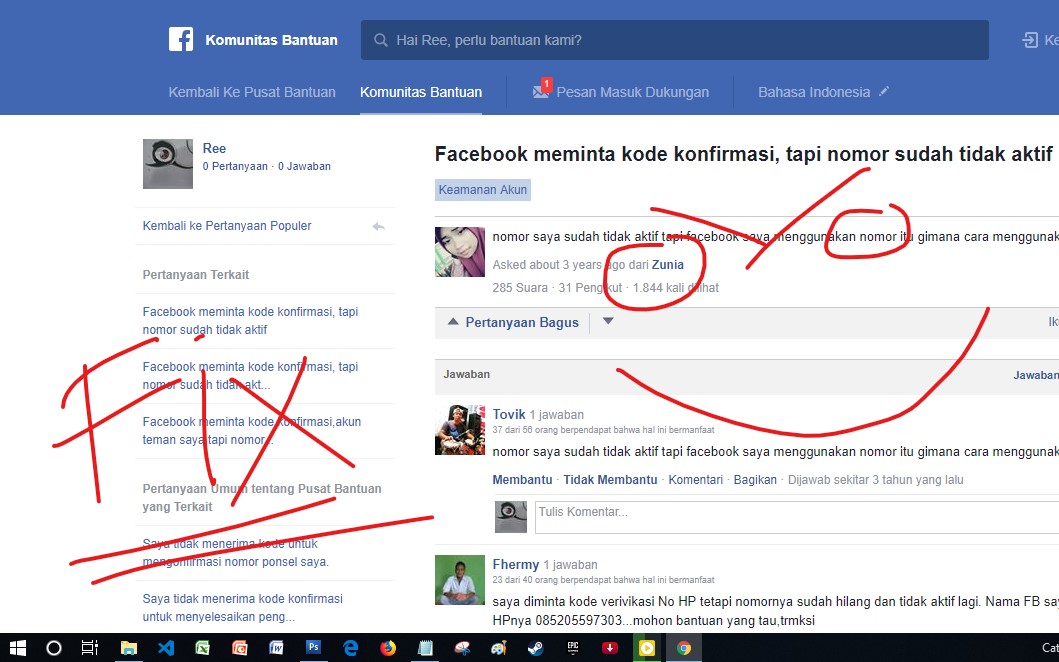Image resolution: width=1059 pixels, height=662 pixels.
Task: Switch to Chrome in the taskbar
Action: pyautogui.click(x=683, y=648)
